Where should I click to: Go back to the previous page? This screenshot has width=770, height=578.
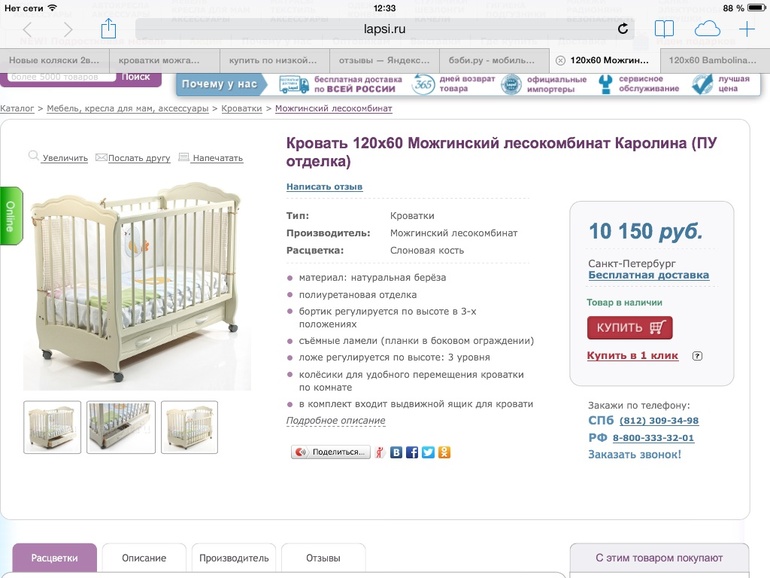point(27,30)
